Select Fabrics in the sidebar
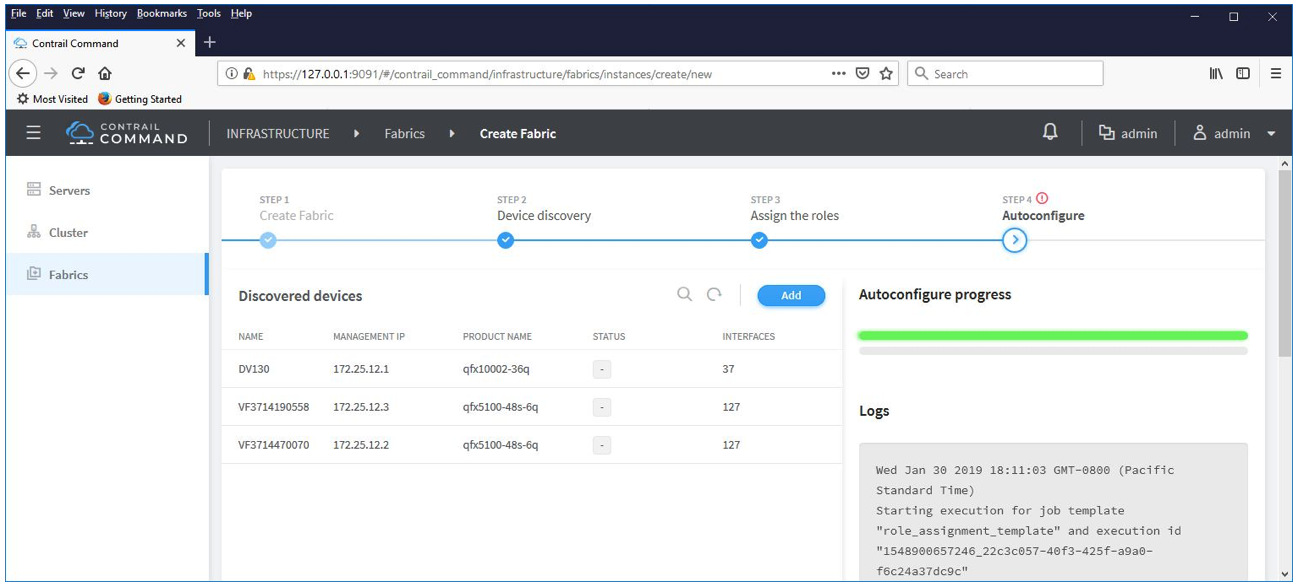 pyautogui.click(x=68, y=275)
